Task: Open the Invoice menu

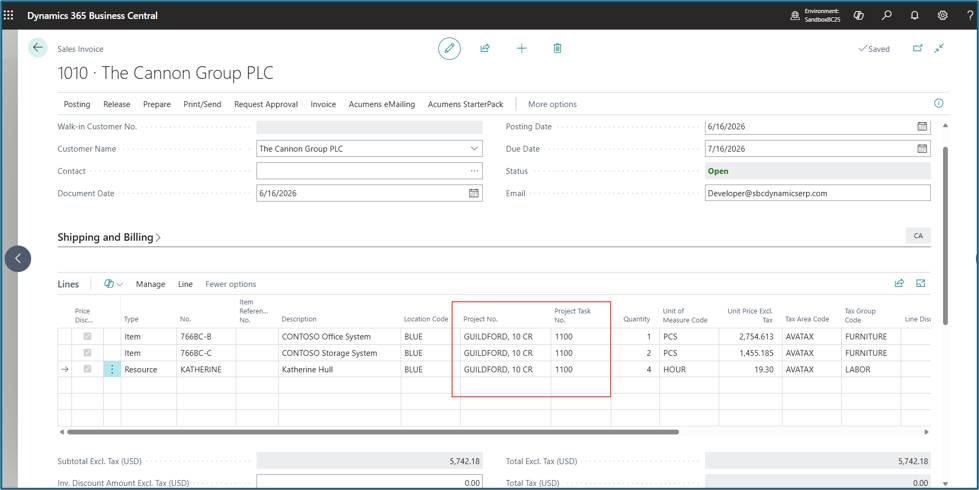Action: [323, 104]
